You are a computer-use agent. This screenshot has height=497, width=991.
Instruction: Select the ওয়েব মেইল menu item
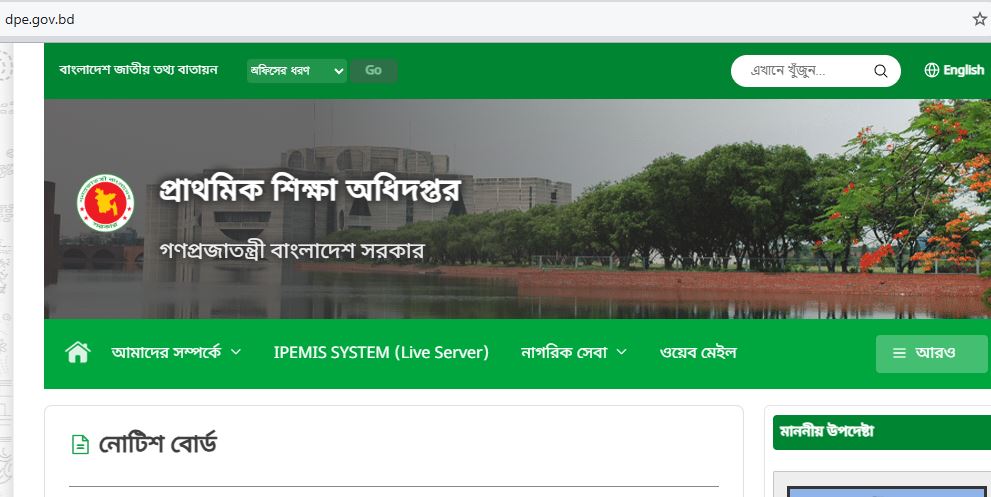coord(698,352)
